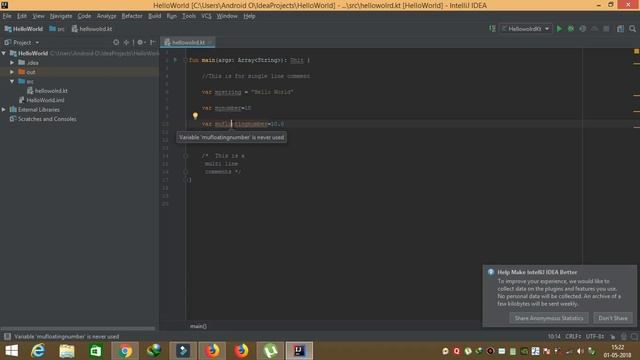
Task: Click the green run gutter arrow beside fun main
Action: 175,60
